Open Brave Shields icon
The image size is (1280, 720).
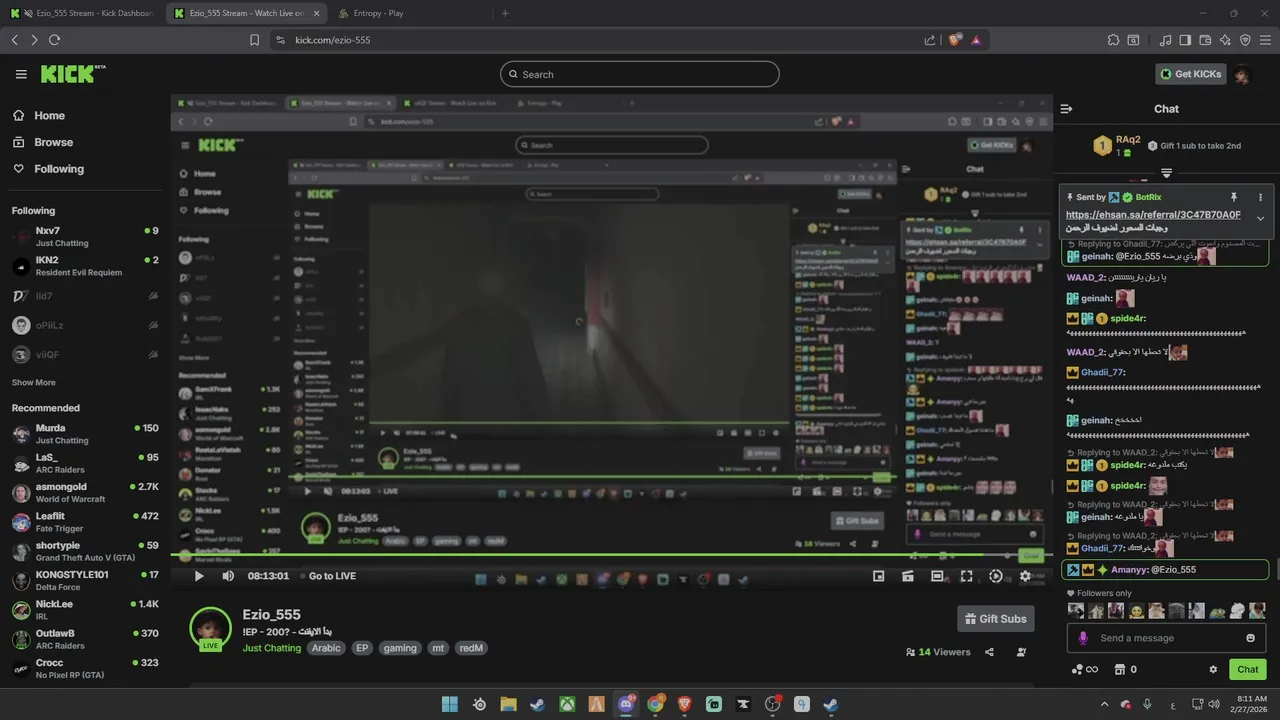click(955, 40)
